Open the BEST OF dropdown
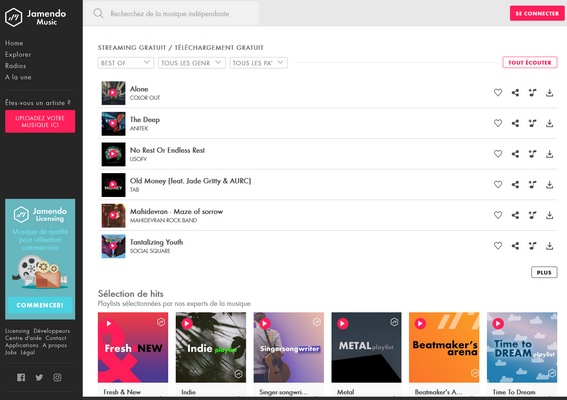Viewport: 567px width, 400px height. pos(126,63)
